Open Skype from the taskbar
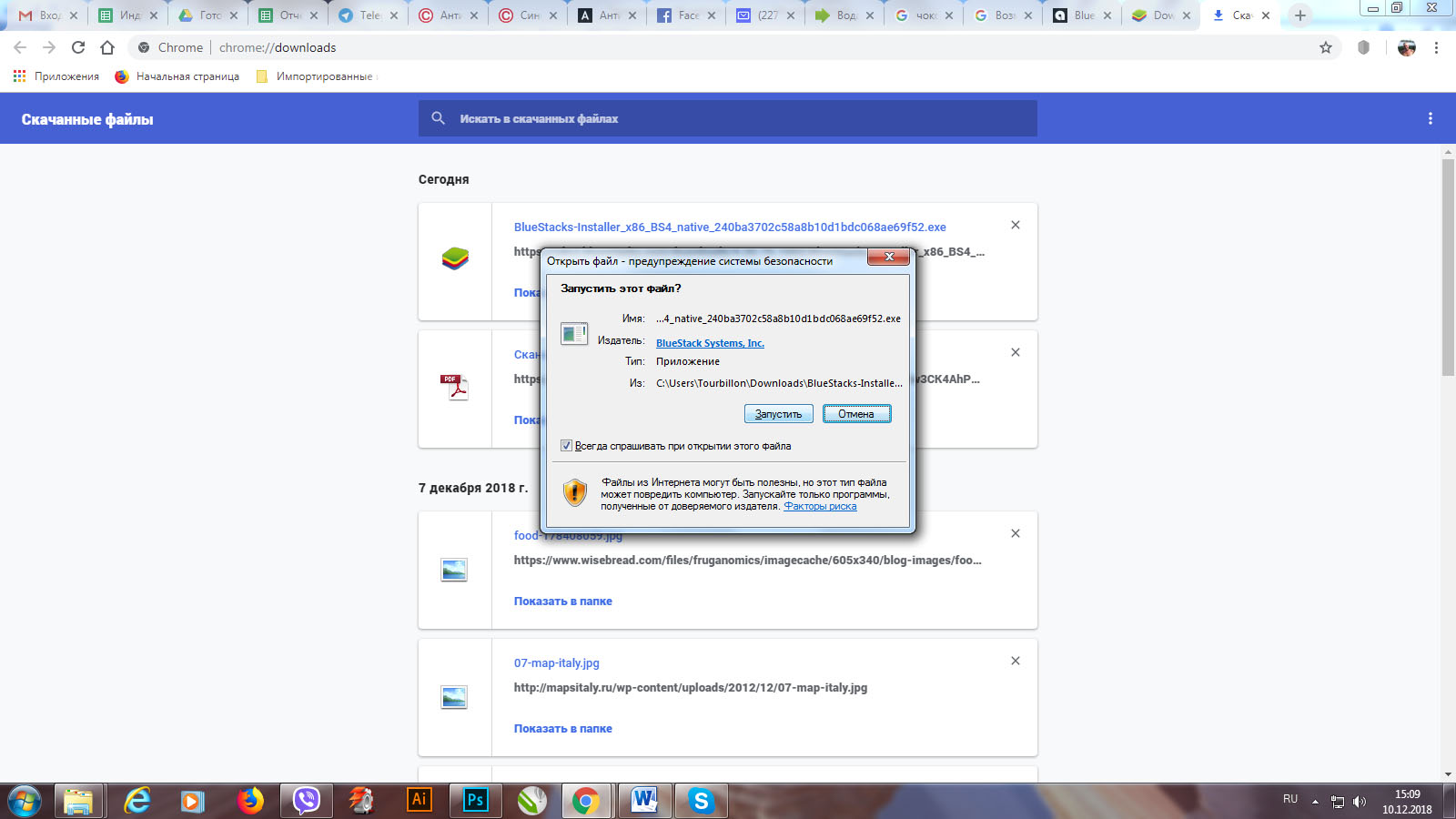 point(701,800)
